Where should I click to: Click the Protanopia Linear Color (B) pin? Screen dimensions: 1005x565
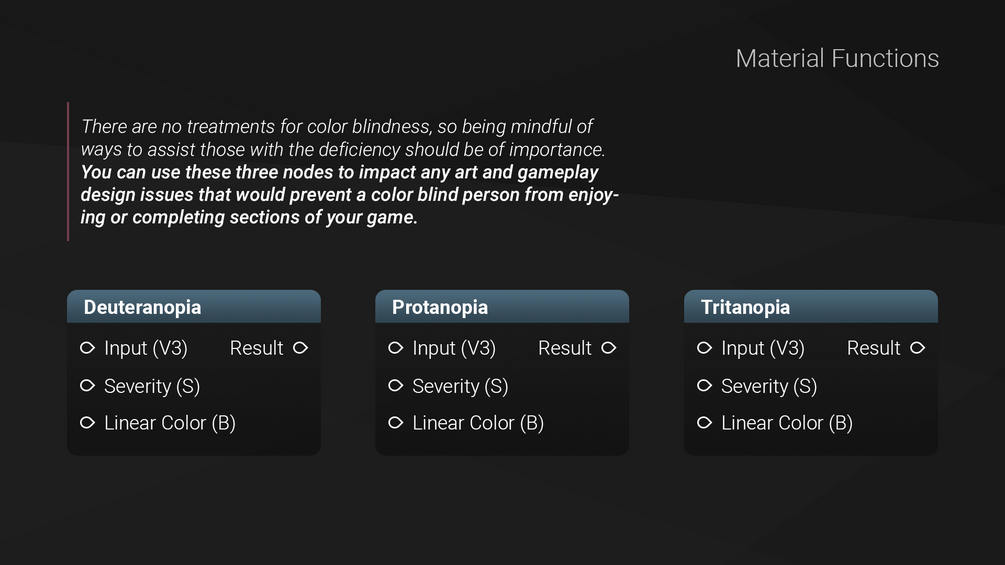pyautogui.click(x=395, y=423)
